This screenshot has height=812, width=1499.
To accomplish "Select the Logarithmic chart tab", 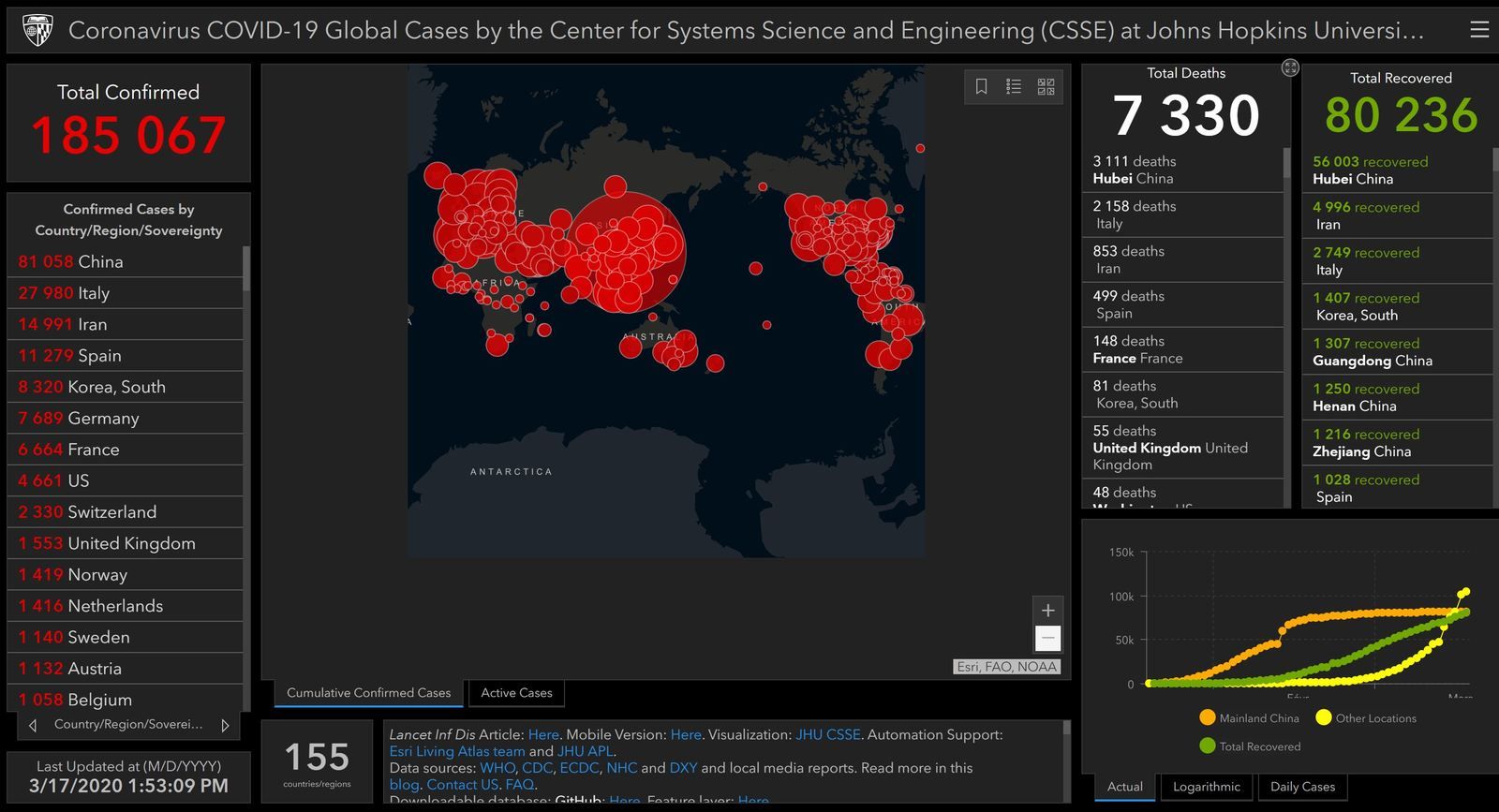I will tap(1207, 787).
